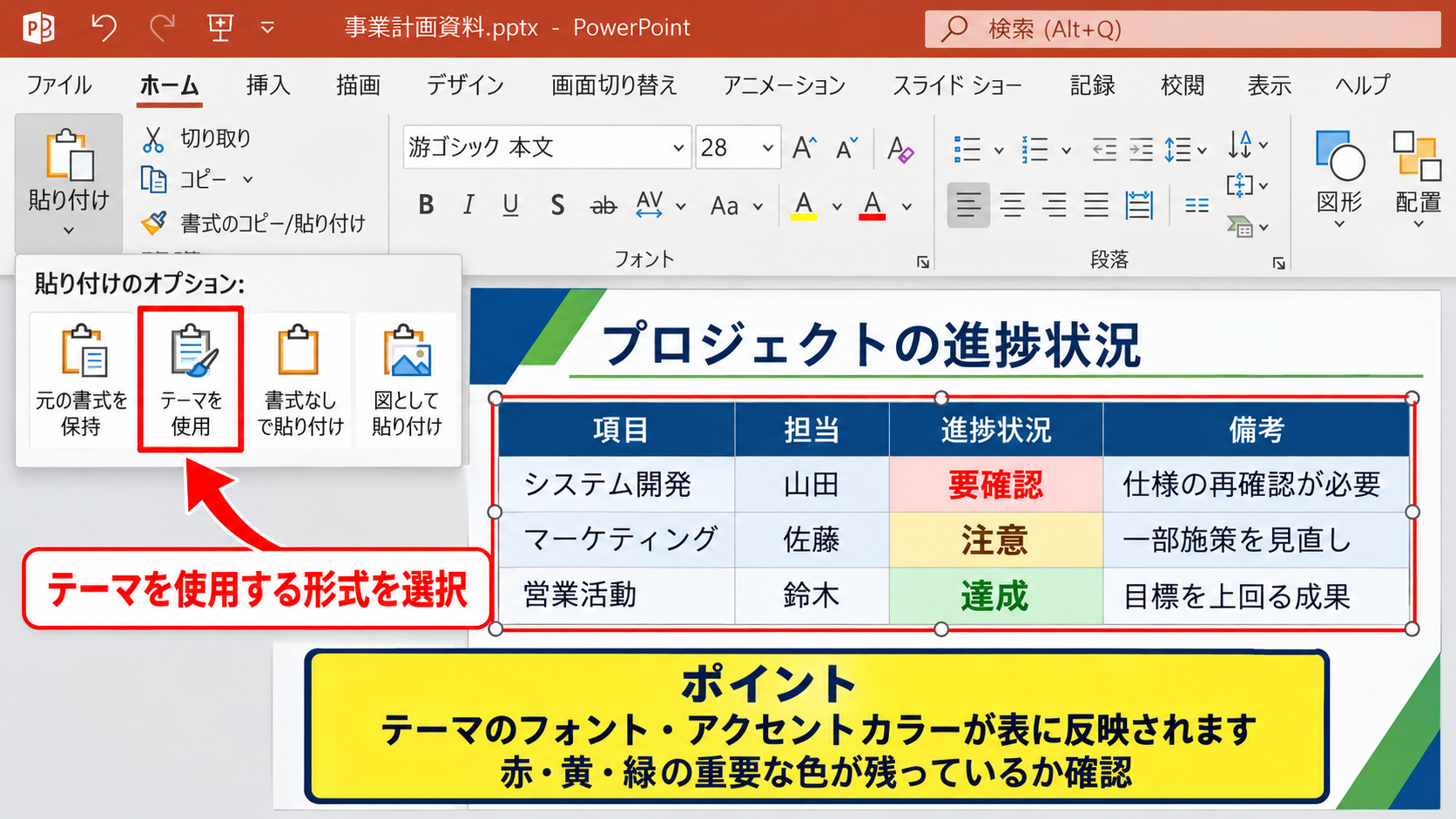Open the Paragraph (段落) dialog launcher
The height and width of the screenshot is (819, 1456).
(x=1278, y=263)
